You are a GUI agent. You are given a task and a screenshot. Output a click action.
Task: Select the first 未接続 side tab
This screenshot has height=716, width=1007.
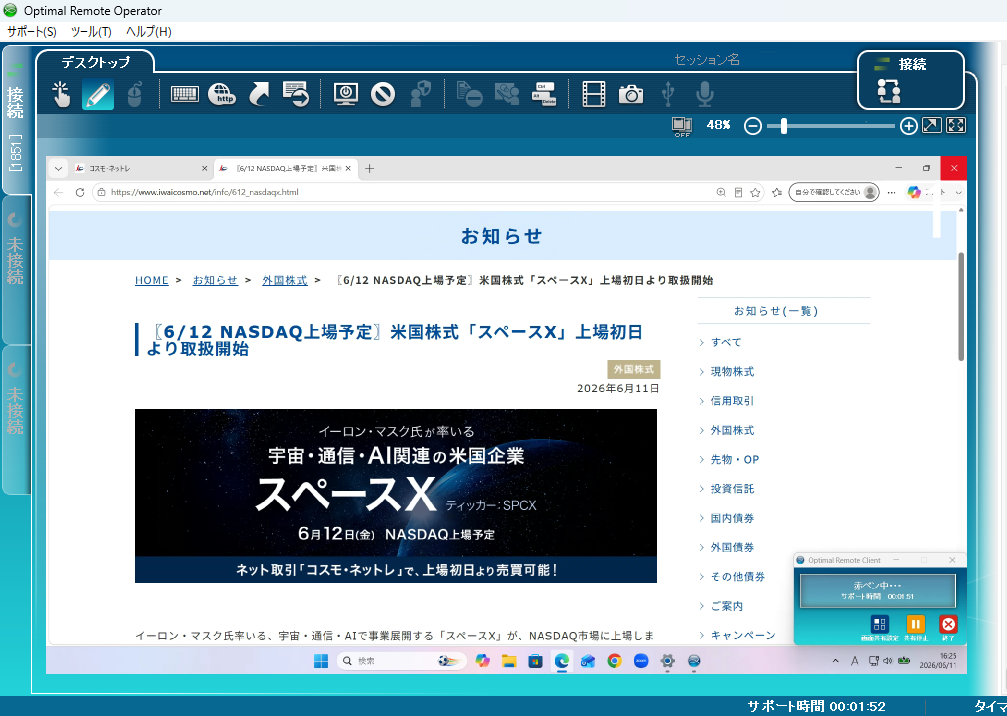pyautogui.click(x=15, y=270)
